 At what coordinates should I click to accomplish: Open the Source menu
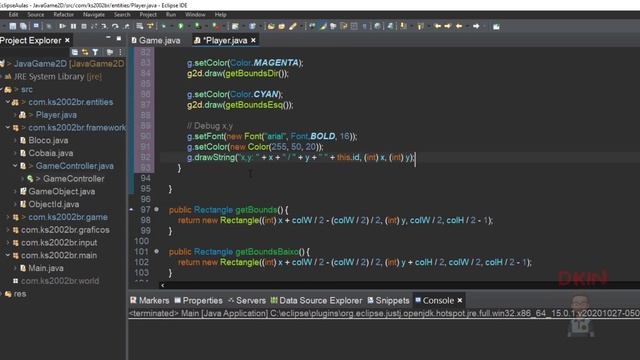point(36,15)
